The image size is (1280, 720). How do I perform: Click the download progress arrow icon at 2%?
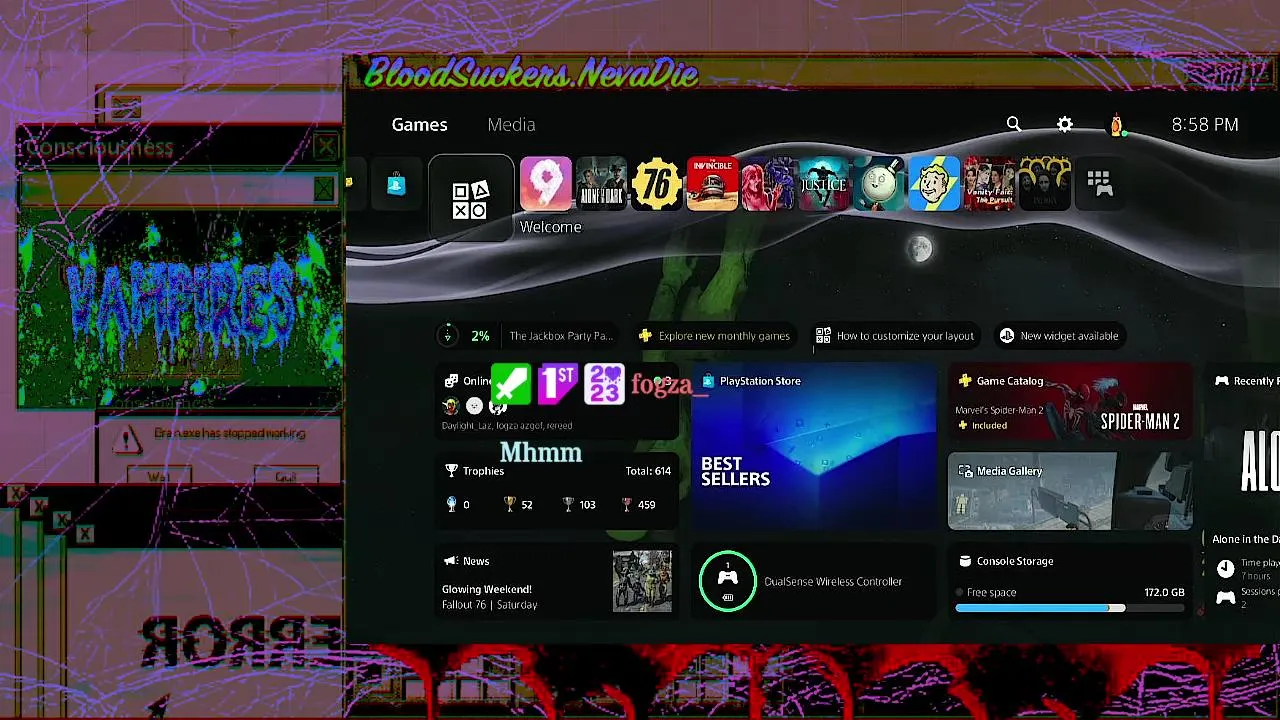coord(448,336)
